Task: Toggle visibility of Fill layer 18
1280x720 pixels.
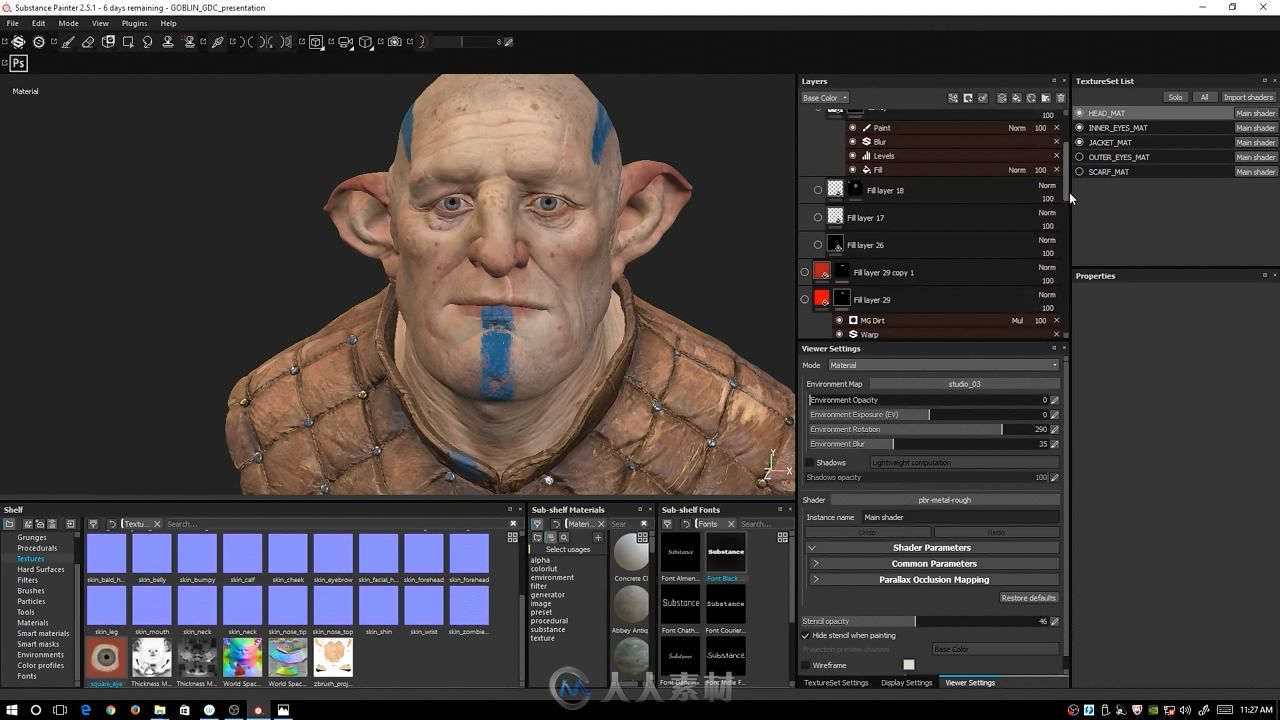Action: click(818, 190)
